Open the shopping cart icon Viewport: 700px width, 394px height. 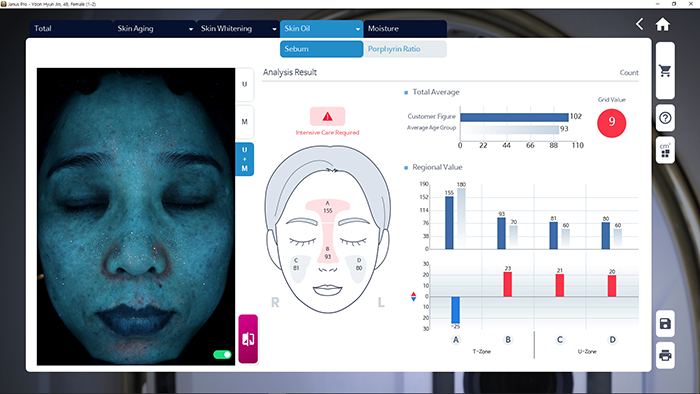665,71
